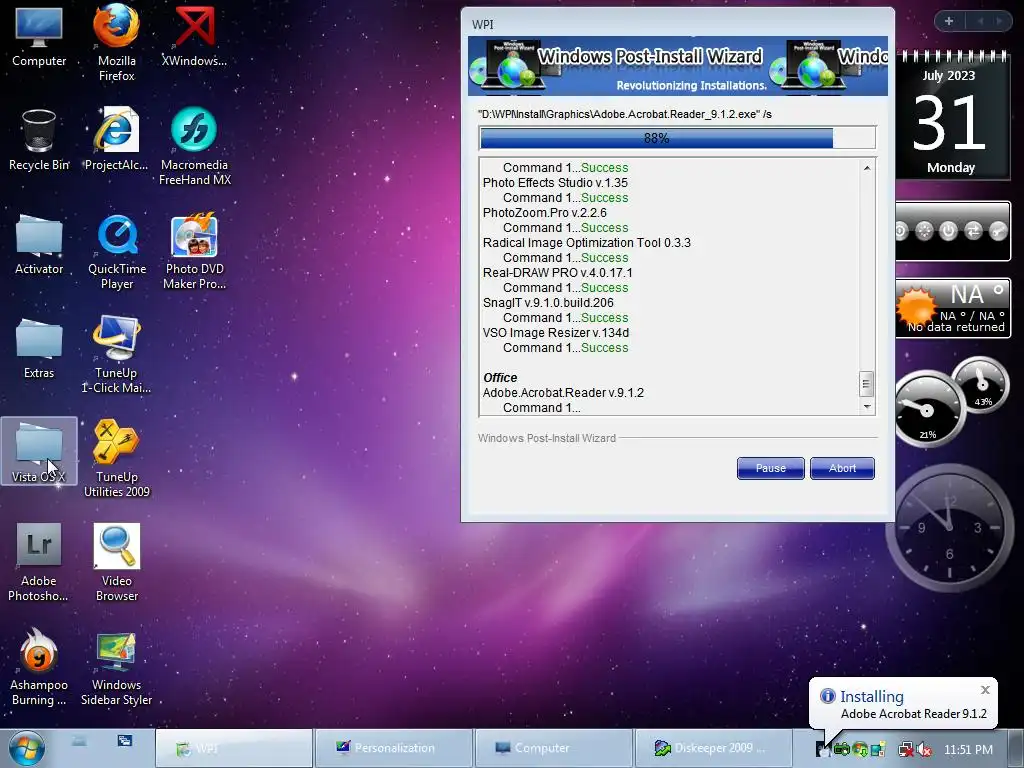Select the PhotoZoom.Pro v.2.2.6 log line

545,213
